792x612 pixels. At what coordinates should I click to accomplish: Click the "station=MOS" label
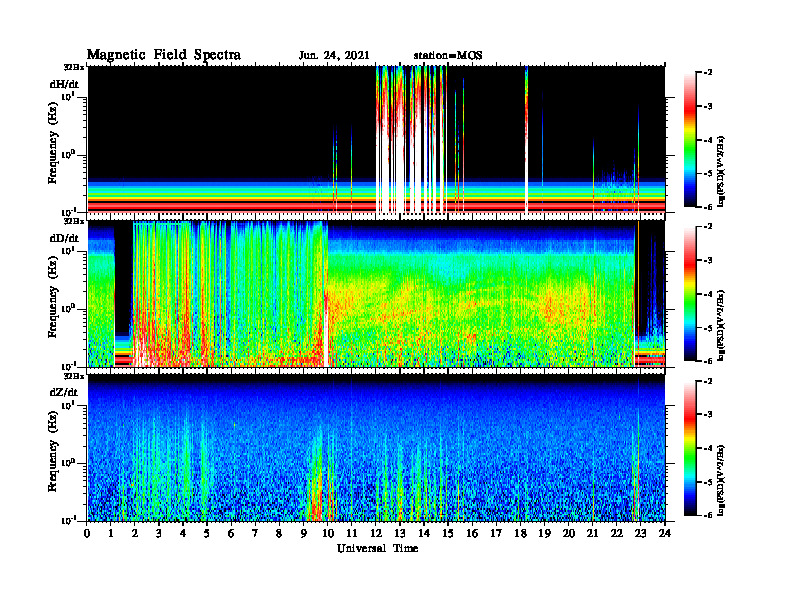[448, 56]
